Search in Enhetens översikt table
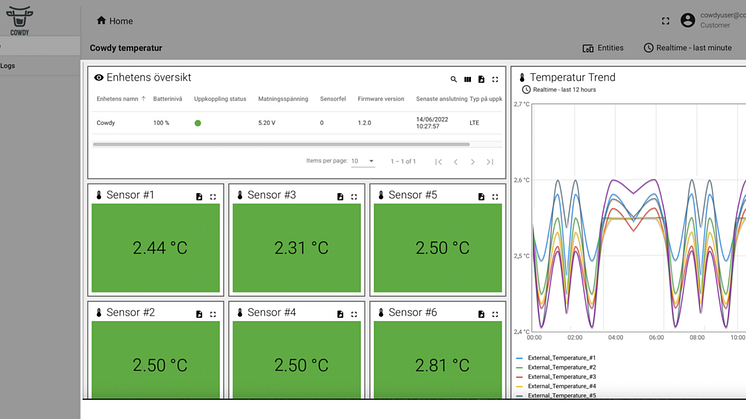The image size is (746, 419). pos(453,79)
